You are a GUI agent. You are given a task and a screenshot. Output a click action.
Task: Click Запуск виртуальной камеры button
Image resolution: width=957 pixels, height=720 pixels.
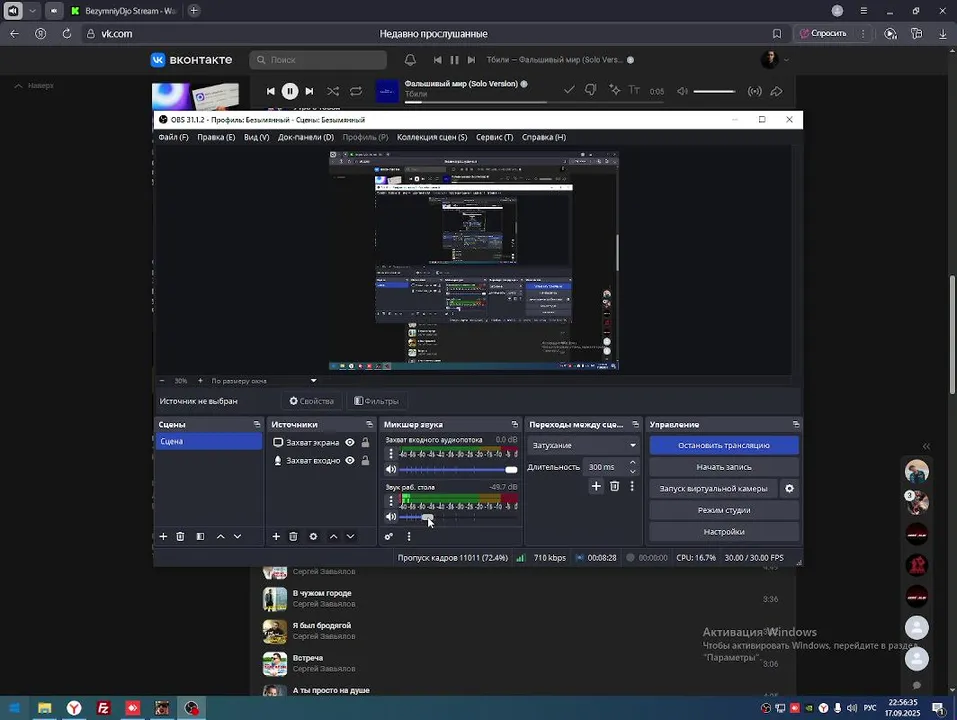pos(713,489)
